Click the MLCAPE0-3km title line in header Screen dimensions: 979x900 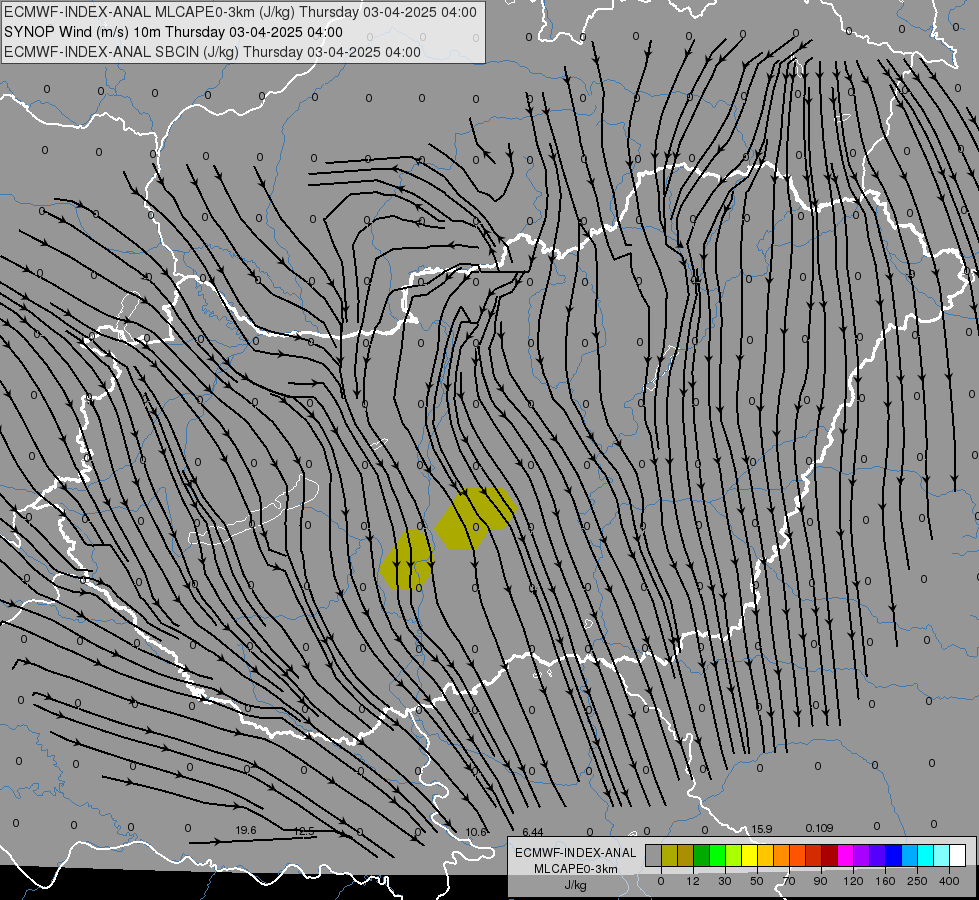[240, 12]
